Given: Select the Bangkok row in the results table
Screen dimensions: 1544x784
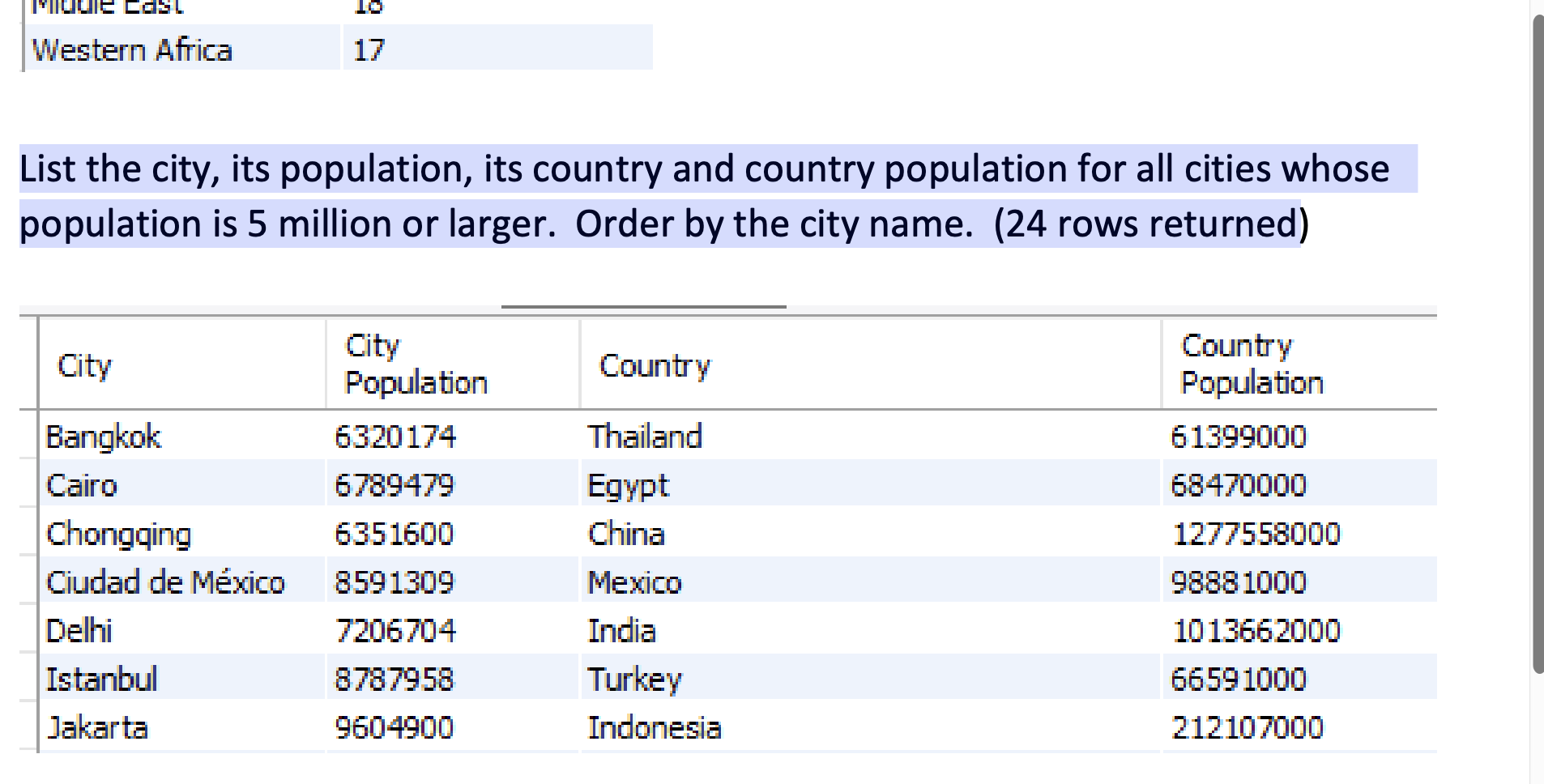Looking at the screenshot, I should point(104,436).
